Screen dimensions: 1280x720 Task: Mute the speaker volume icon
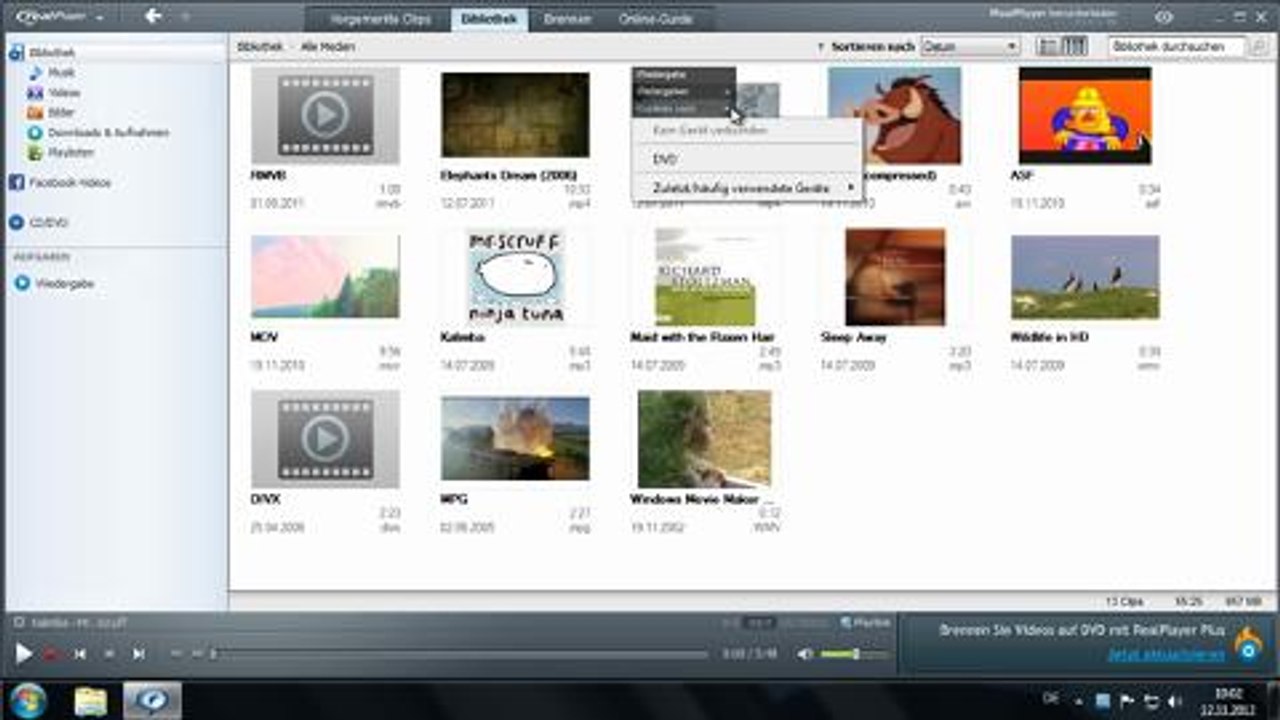pos(805,654)
